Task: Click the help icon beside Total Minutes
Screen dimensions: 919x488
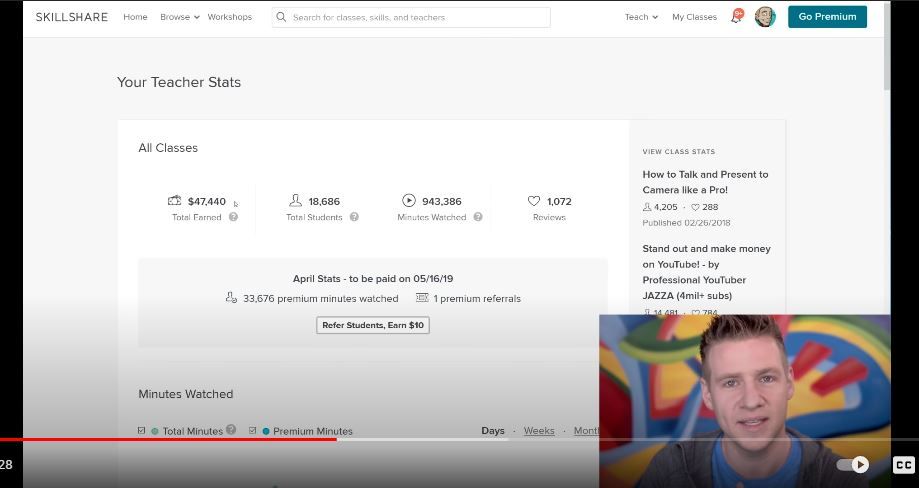Action: click(231, 429)
